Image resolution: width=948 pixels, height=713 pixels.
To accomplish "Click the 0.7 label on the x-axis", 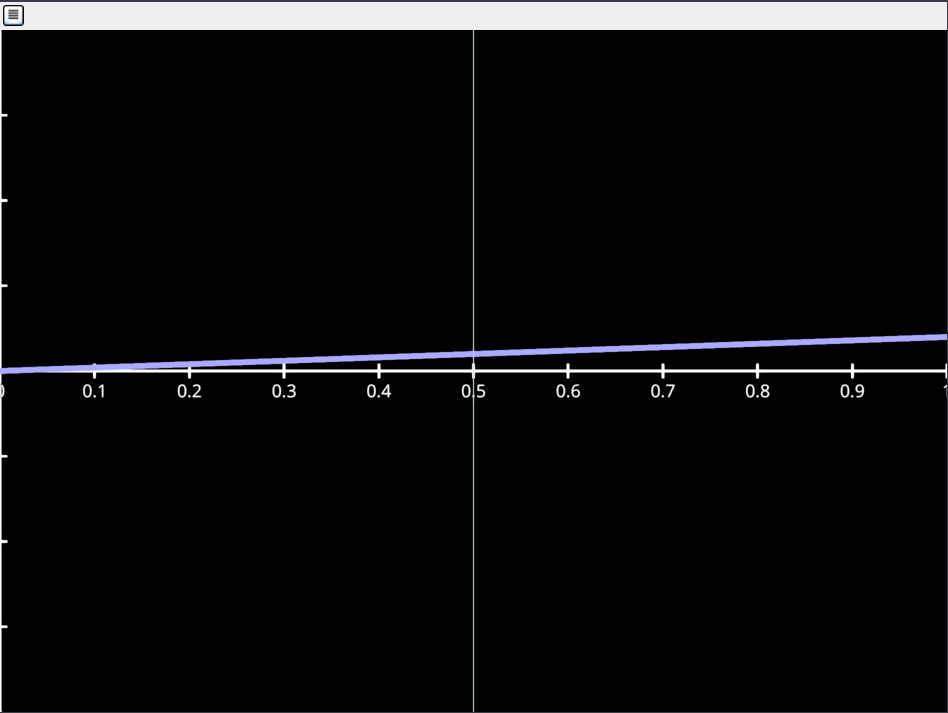I will 663,391.
